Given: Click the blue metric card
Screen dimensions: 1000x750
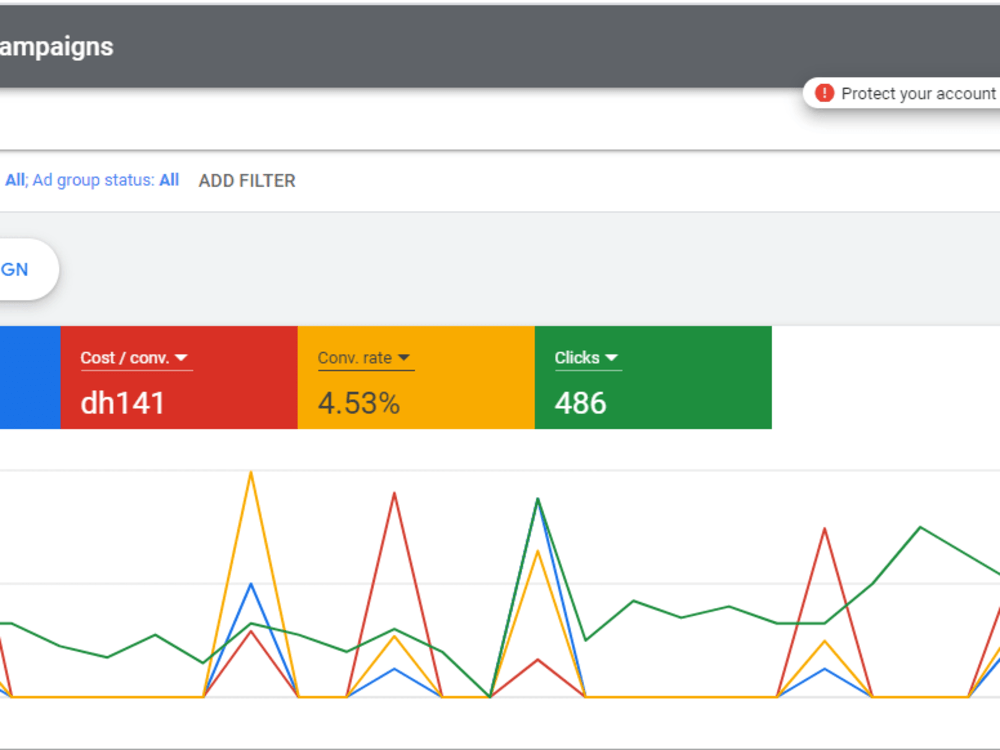Looking at the screenshot, I should pyautogui.click(x=30, y=378).
